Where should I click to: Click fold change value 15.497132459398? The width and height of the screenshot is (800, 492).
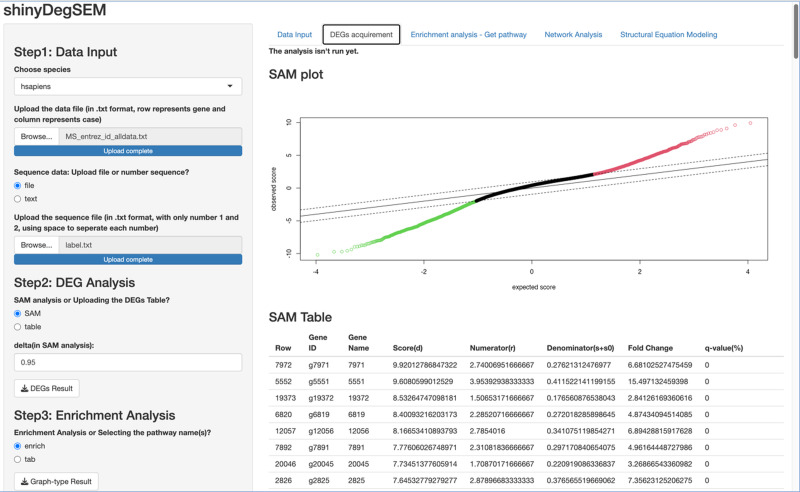[x=658, y=381]
